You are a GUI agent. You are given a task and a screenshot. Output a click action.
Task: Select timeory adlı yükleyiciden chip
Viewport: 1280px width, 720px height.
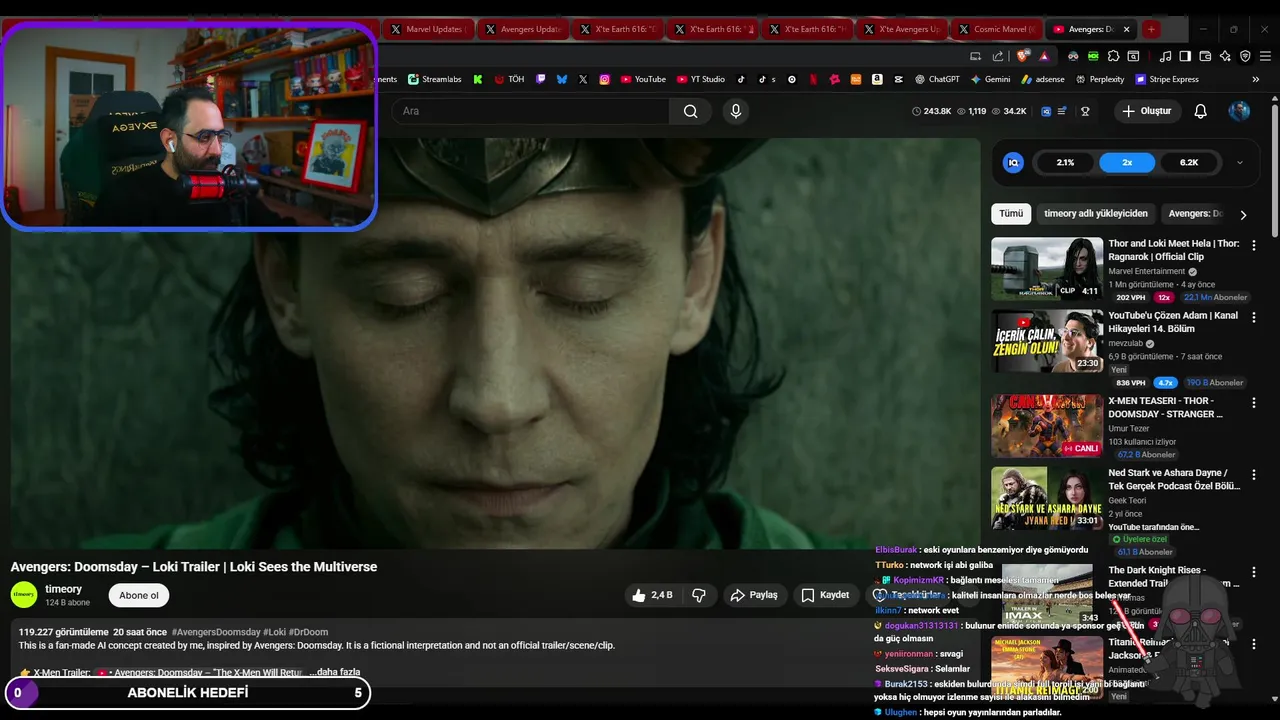pyautogui.click(x=1095, y=213)
